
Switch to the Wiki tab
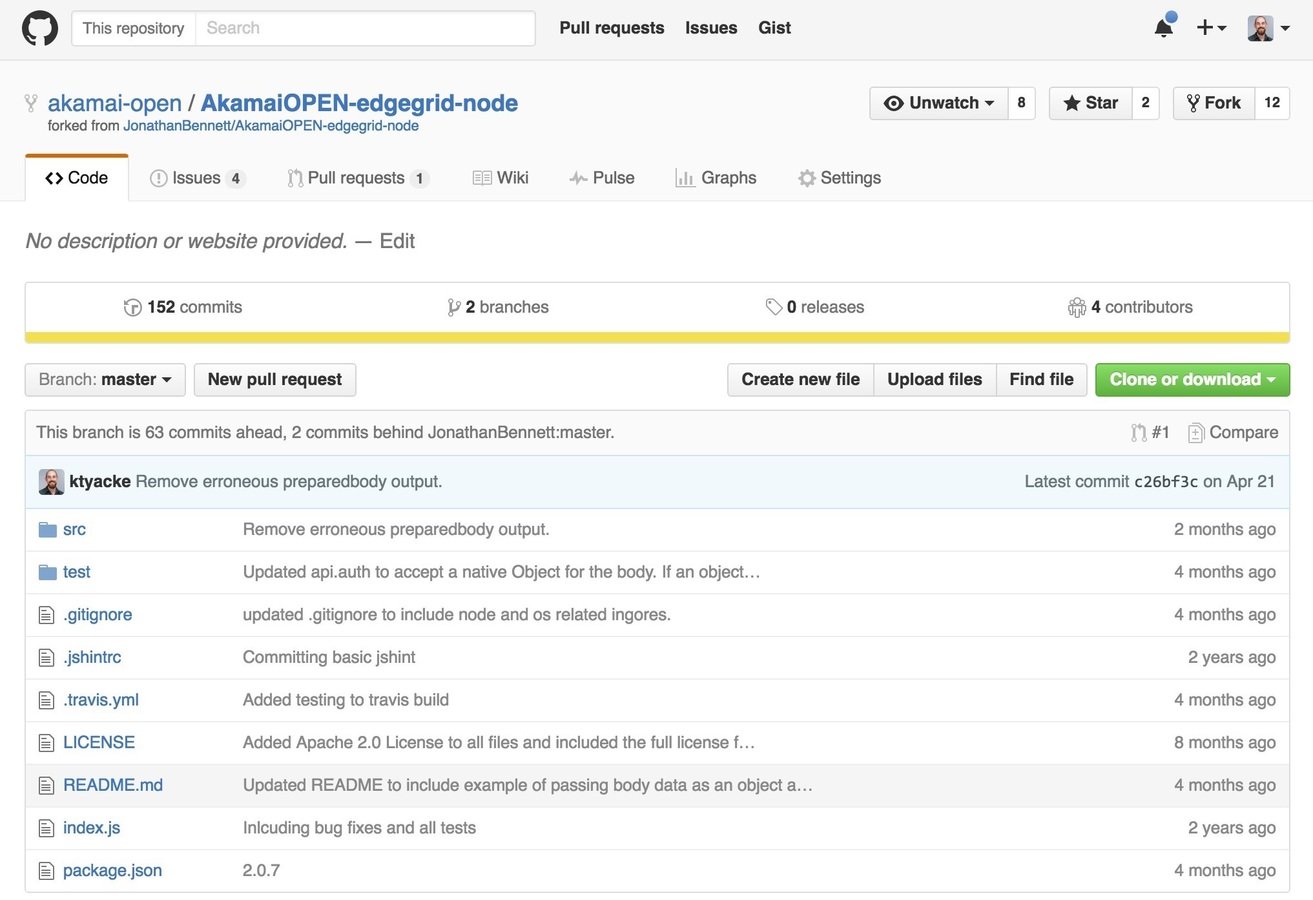(x=500, y=178)
